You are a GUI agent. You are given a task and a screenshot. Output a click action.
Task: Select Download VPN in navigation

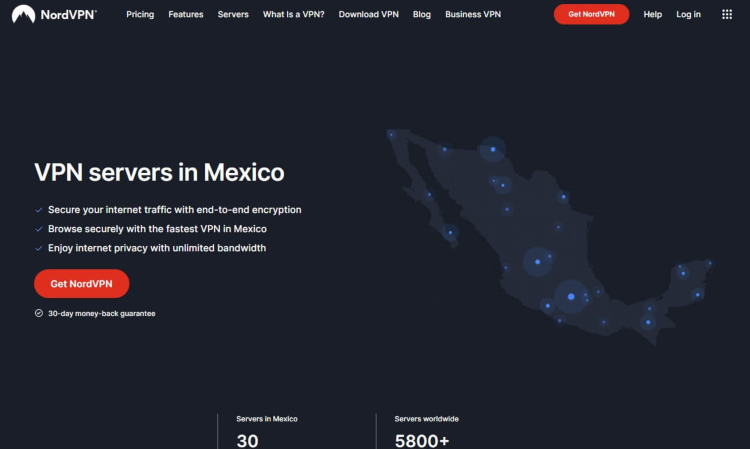tap(369, 14)
